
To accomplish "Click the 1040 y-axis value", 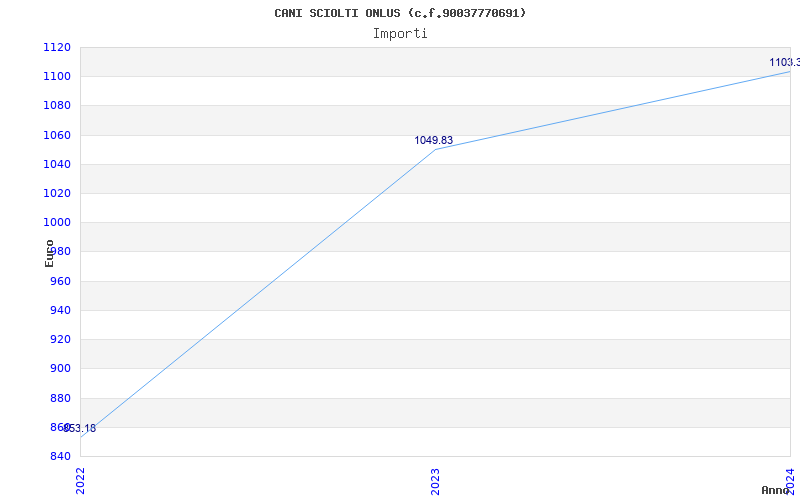I will [57, 164].
